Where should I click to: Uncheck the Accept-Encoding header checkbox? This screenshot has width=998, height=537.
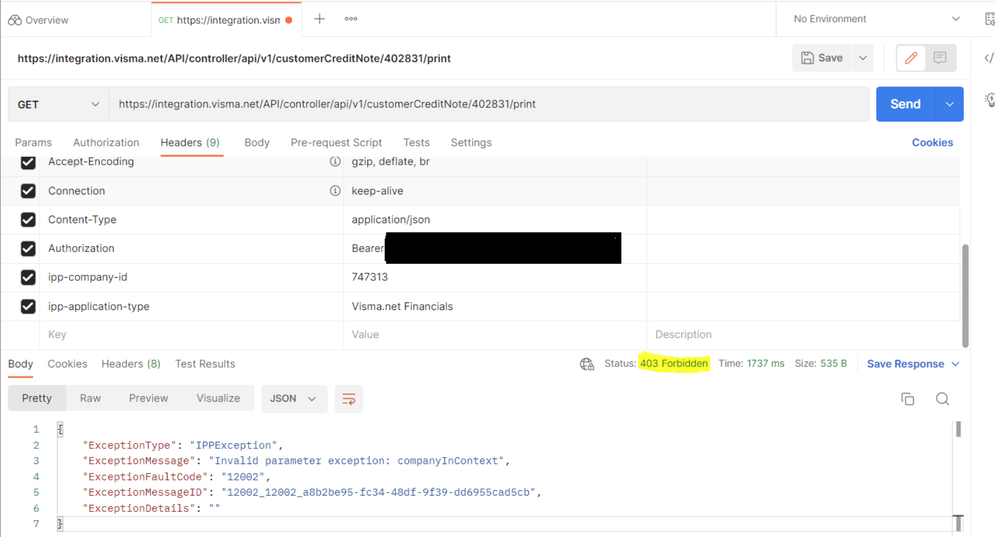point(28,162)
